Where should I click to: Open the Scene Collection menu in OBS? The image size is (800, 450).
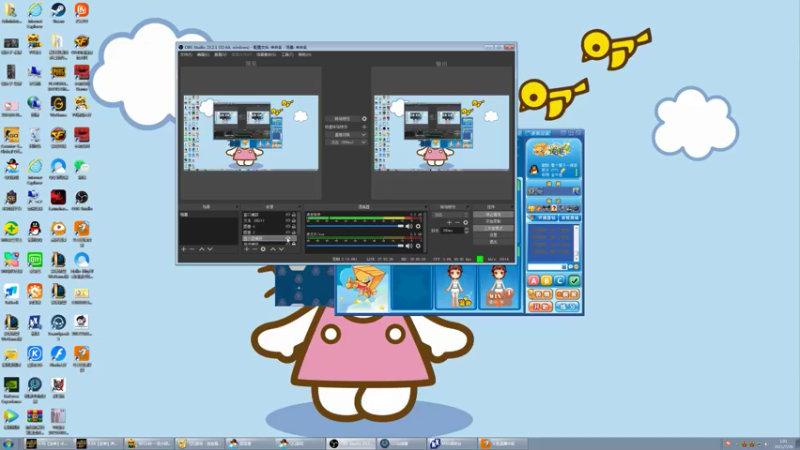click(x=266, y=55)
